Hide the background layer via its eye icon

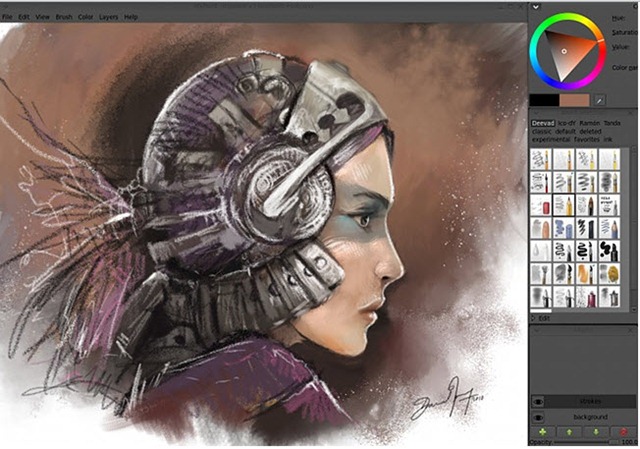click(538, 417)
